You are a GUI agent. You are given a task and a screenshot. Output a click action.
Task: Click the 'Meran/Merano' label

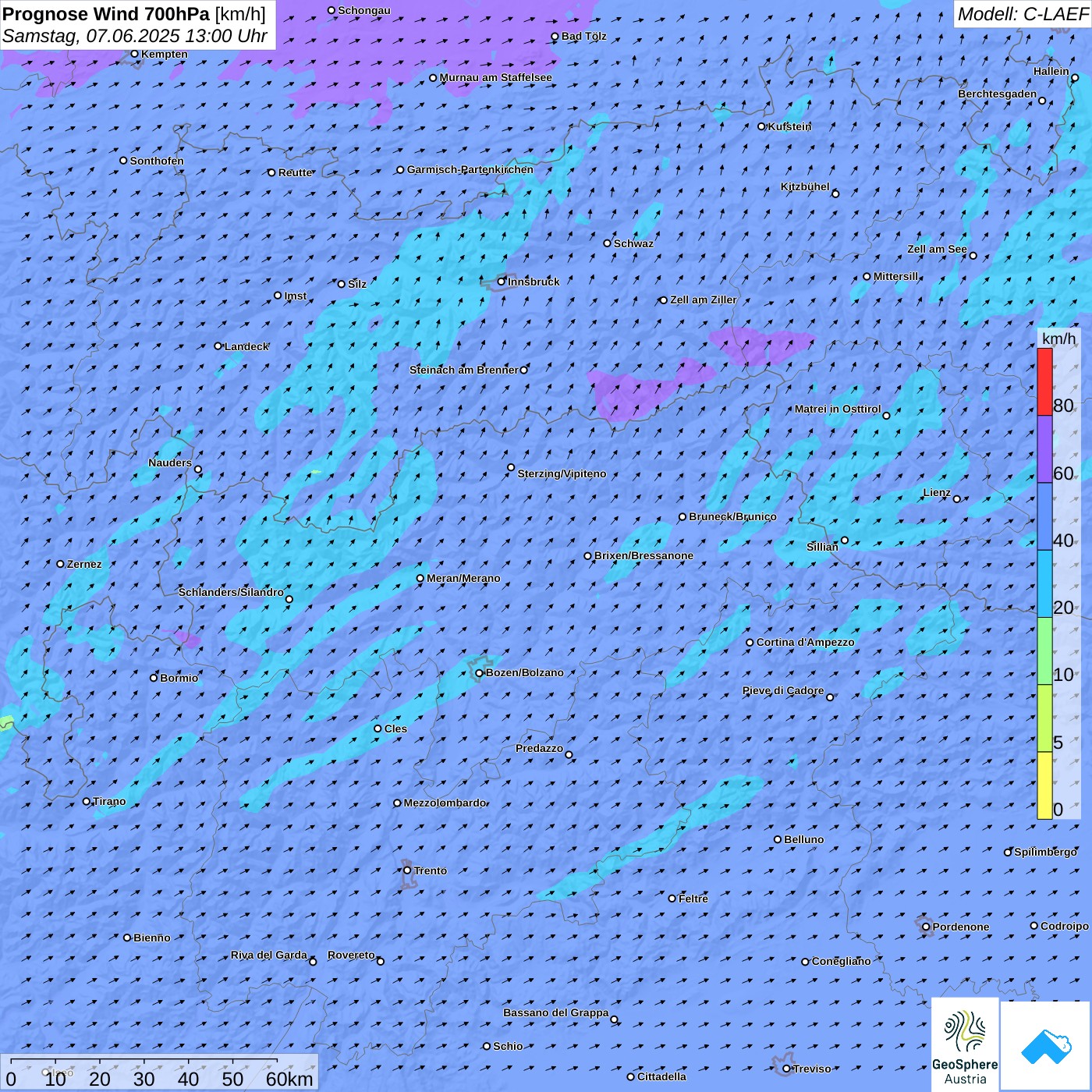point(463,578)
